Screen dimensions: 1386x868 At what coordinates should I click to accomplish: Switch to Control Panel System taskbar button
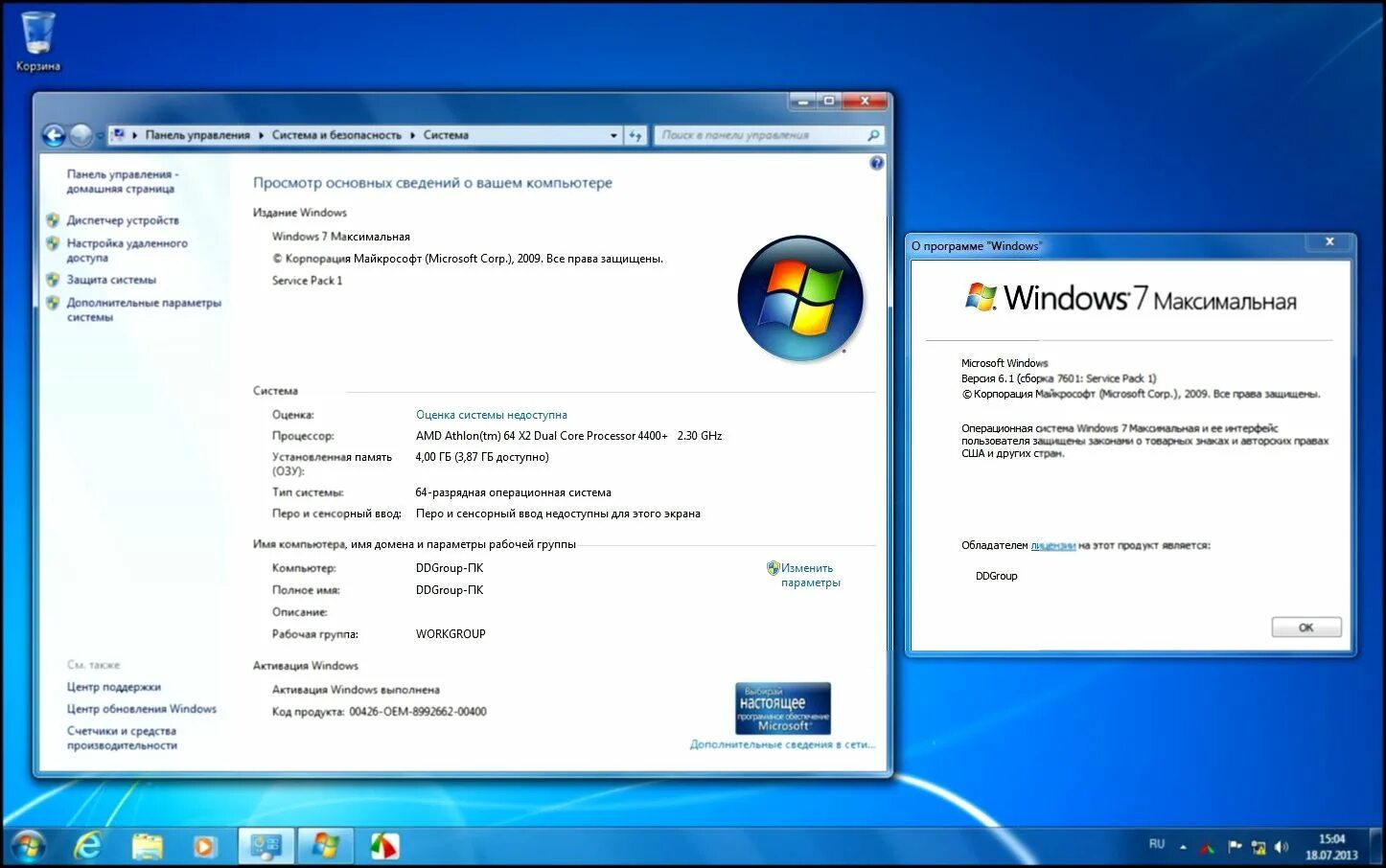point(266,846)
